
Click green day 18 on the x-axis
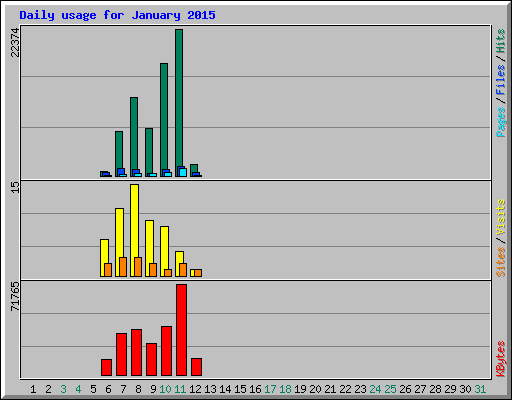click(x=285, y=389)
